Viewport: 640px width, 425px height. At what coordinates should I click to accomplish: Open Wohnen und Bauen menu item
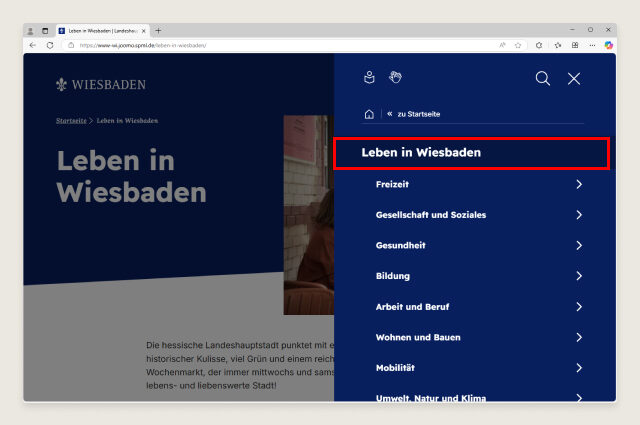tap(418, 337)
